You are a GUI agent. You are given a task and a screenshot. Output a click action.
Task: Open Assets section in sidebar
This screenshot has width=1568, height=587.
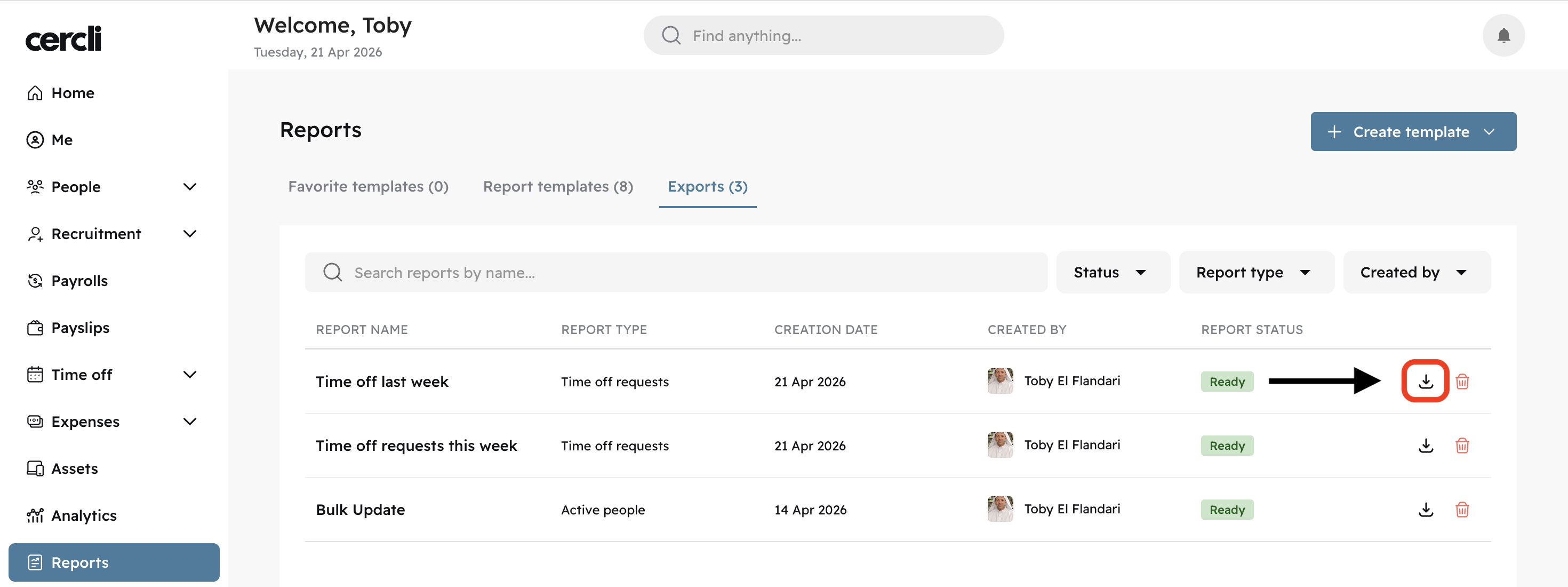74,468
